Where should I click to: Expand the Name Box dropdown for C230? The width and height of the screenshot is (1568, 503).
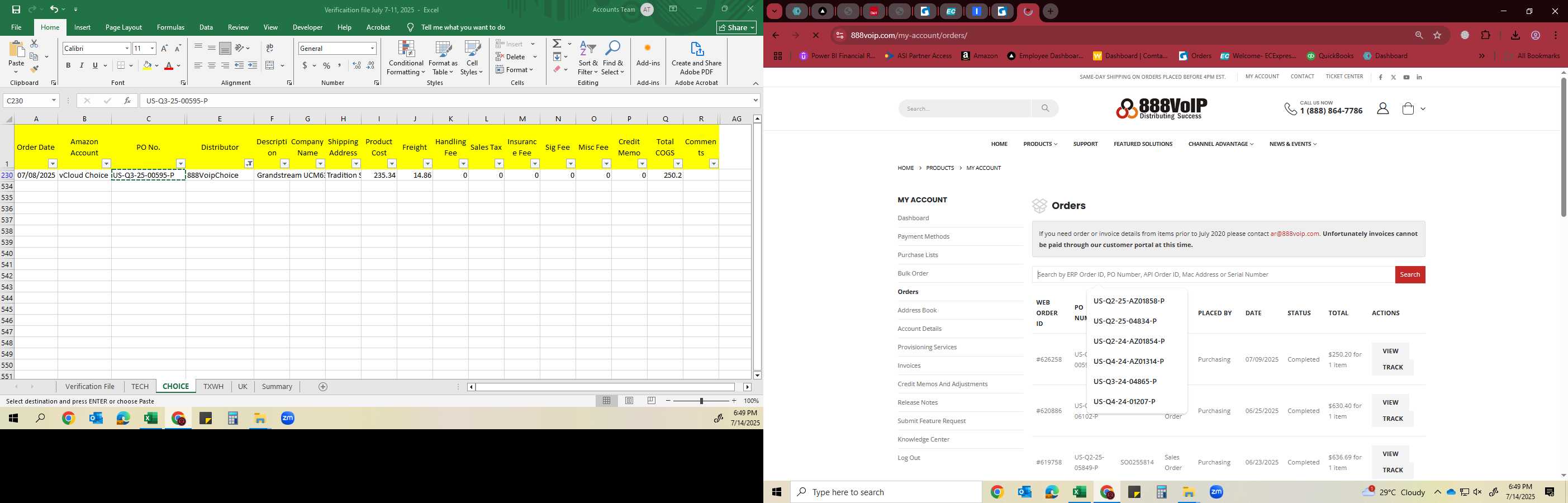coord(54,101)
